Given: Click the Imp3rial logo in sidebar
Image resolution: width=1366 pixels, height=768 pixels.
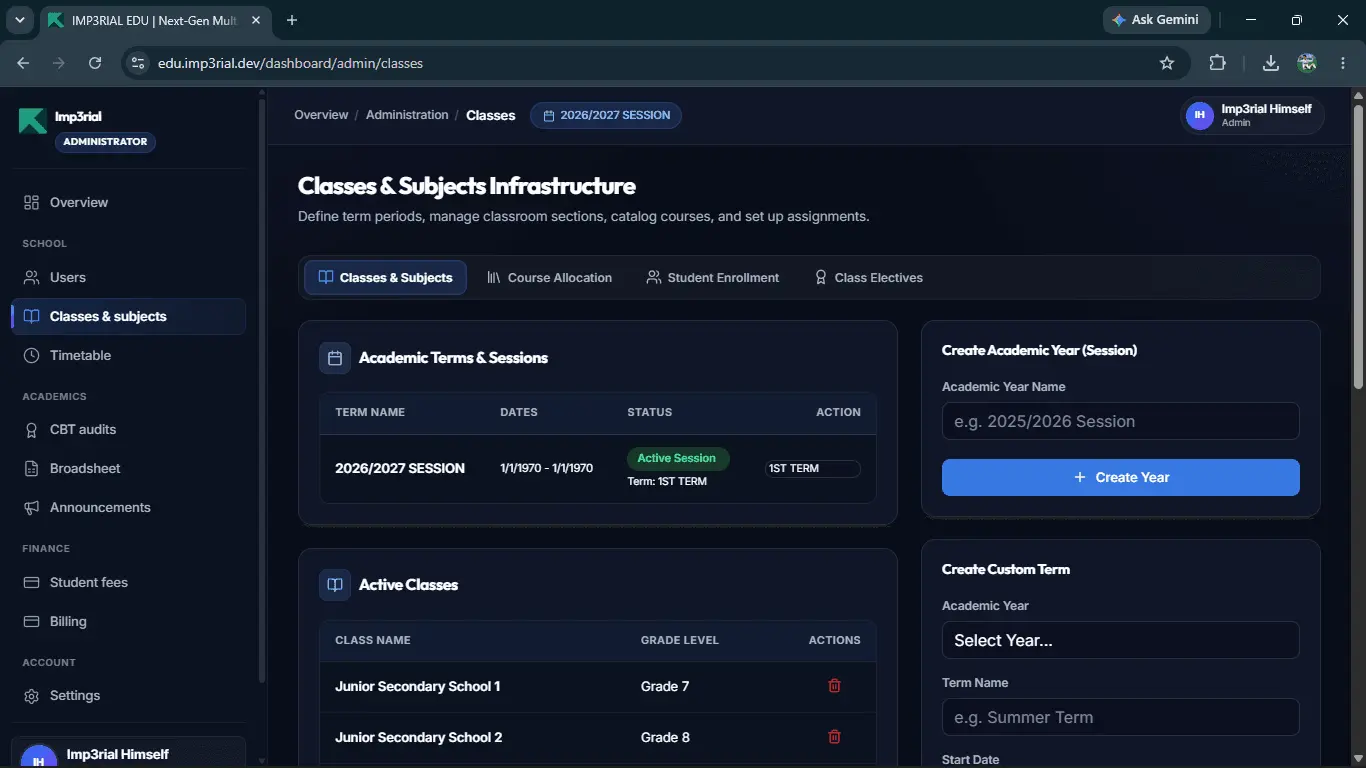Looking at the screenshot, I should coord(32,120).
